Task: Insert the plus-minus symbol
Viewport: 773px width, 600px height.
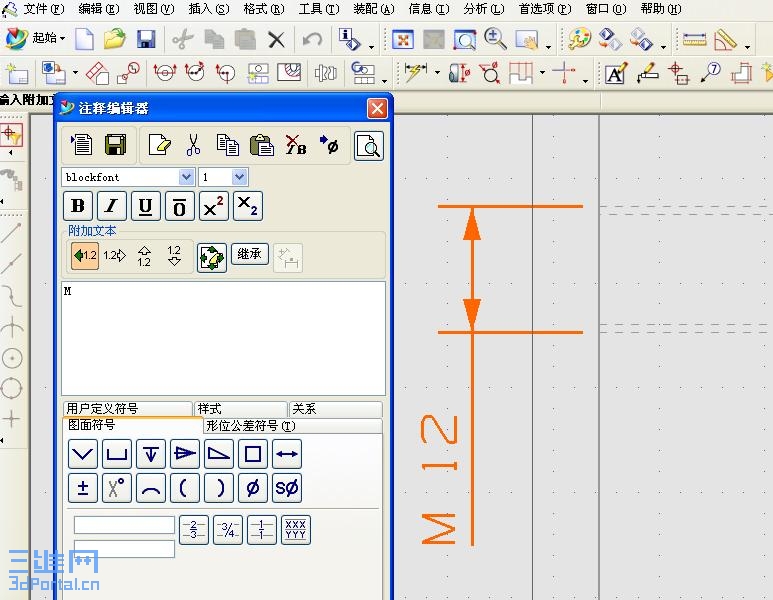Action: click(82, 488)
